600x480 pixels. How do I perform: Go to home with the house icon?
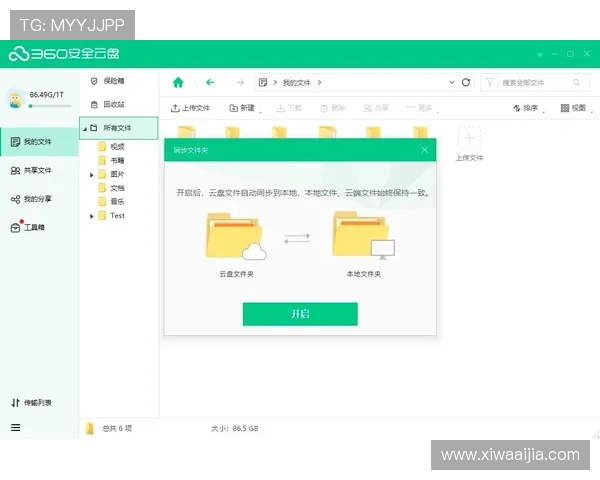coord(178,82)
